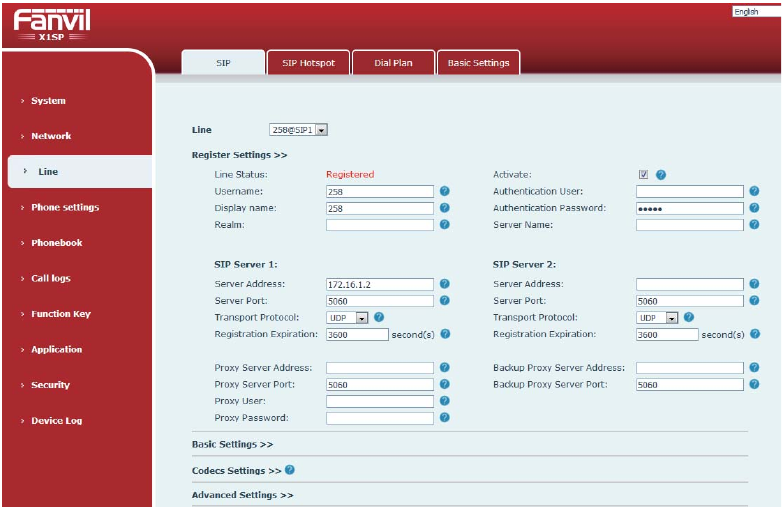Click help icon for SIP Server 2 Registration Expiration
The width and height of the screenshot is (782, 507).
[755, 334]
